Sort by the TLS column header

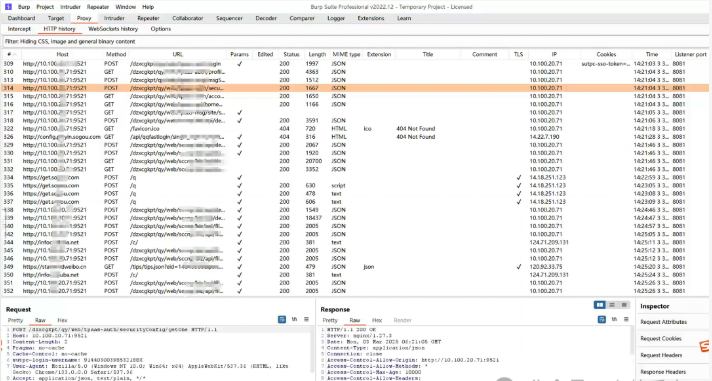[x=518, y=54]
